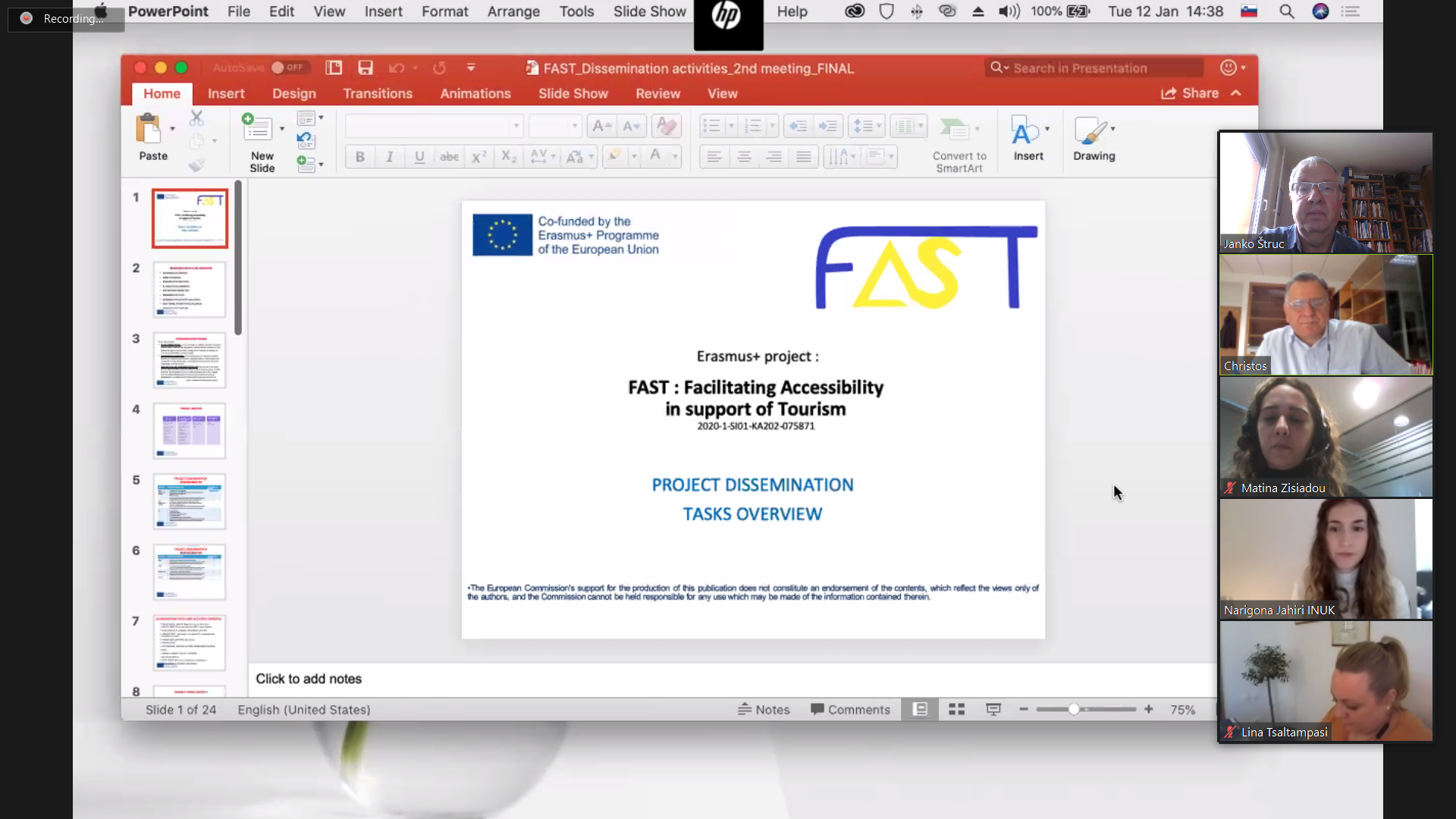Viewport: 1456px width, 819px height.
Task: Click the 75% zoom level
Action: tap(1182, 710)
